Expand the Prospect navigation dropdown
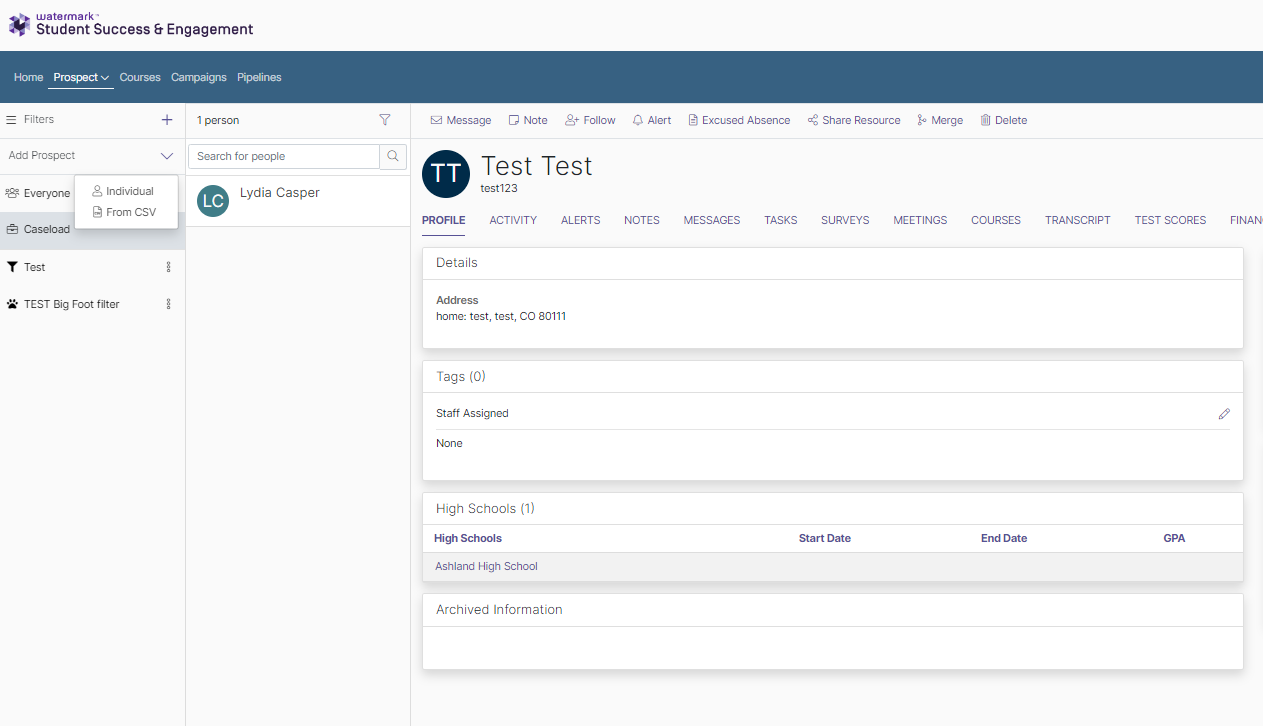Screen dimensions: 1263x726 pyautogui.click(x=82, y=77)
